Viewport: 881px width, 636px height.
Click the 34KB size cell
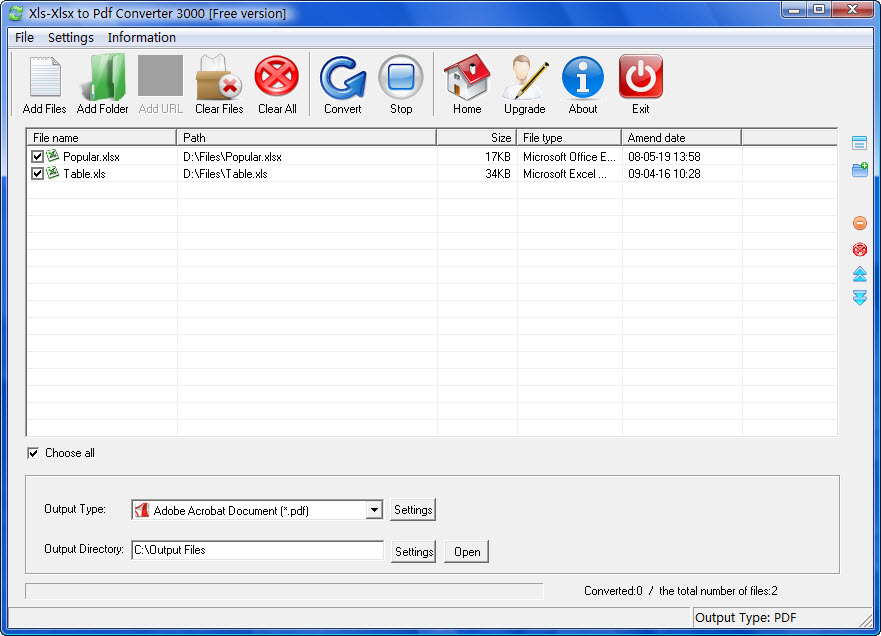click(x=498, y=174)
